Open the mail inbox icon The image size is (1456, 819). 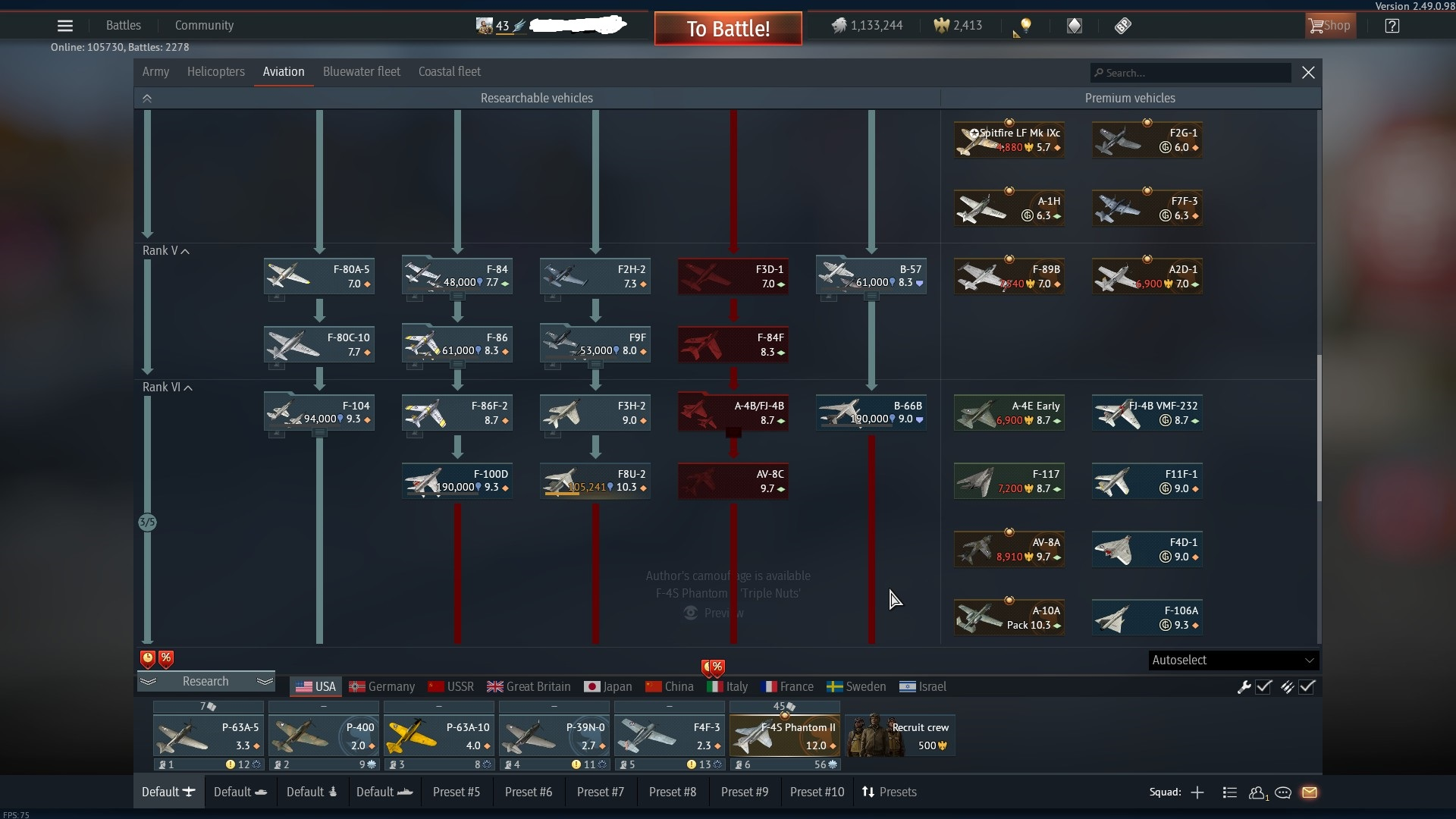coord(1310,792)
